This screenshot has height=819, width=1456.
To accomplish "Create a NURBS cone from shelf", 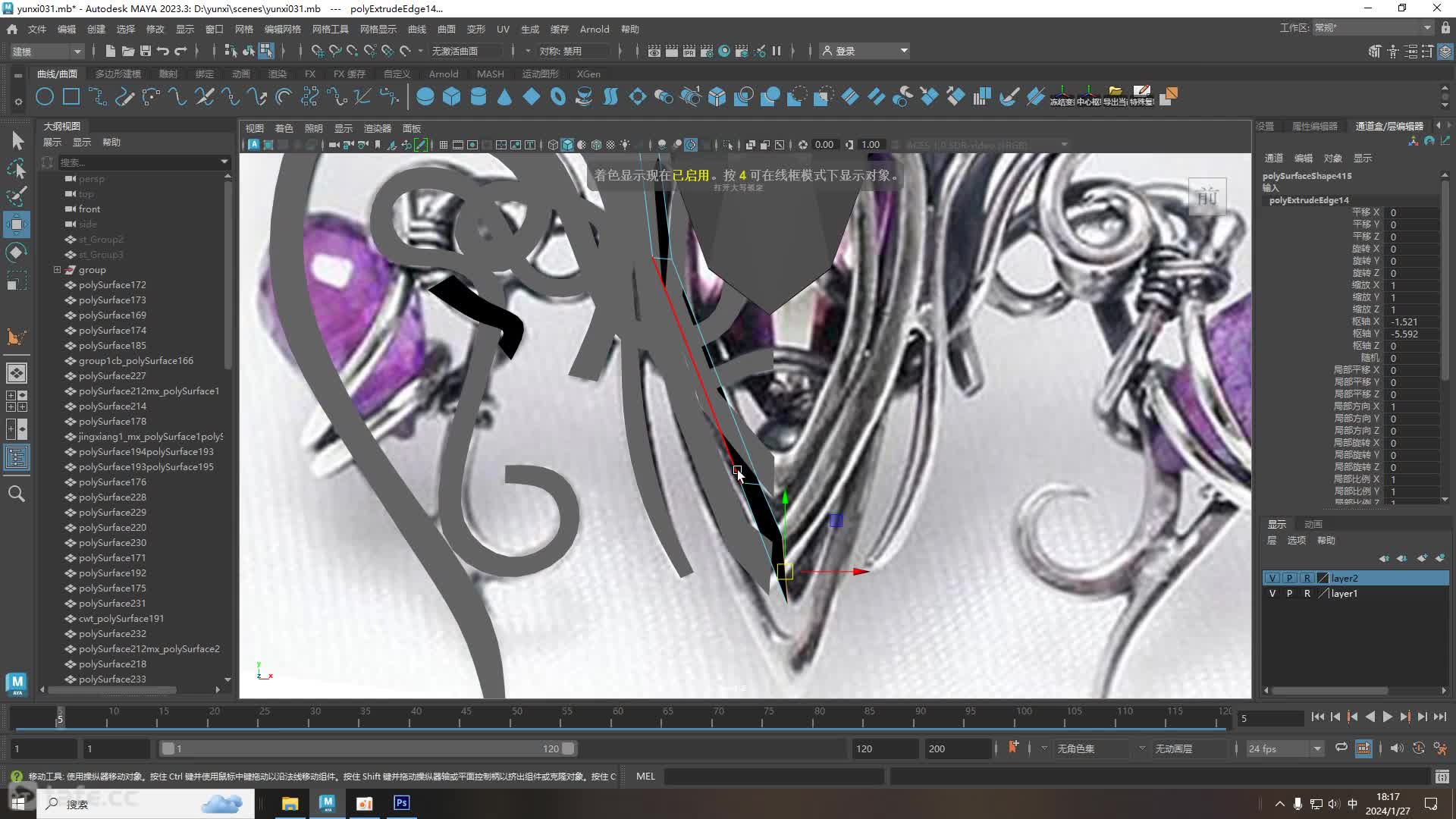I will tap(505, 97).
